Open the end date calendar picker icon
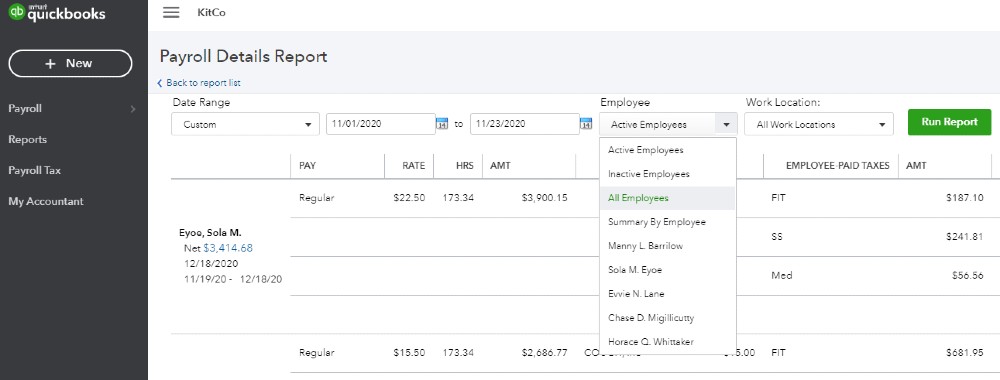 [x=586, y=124]
